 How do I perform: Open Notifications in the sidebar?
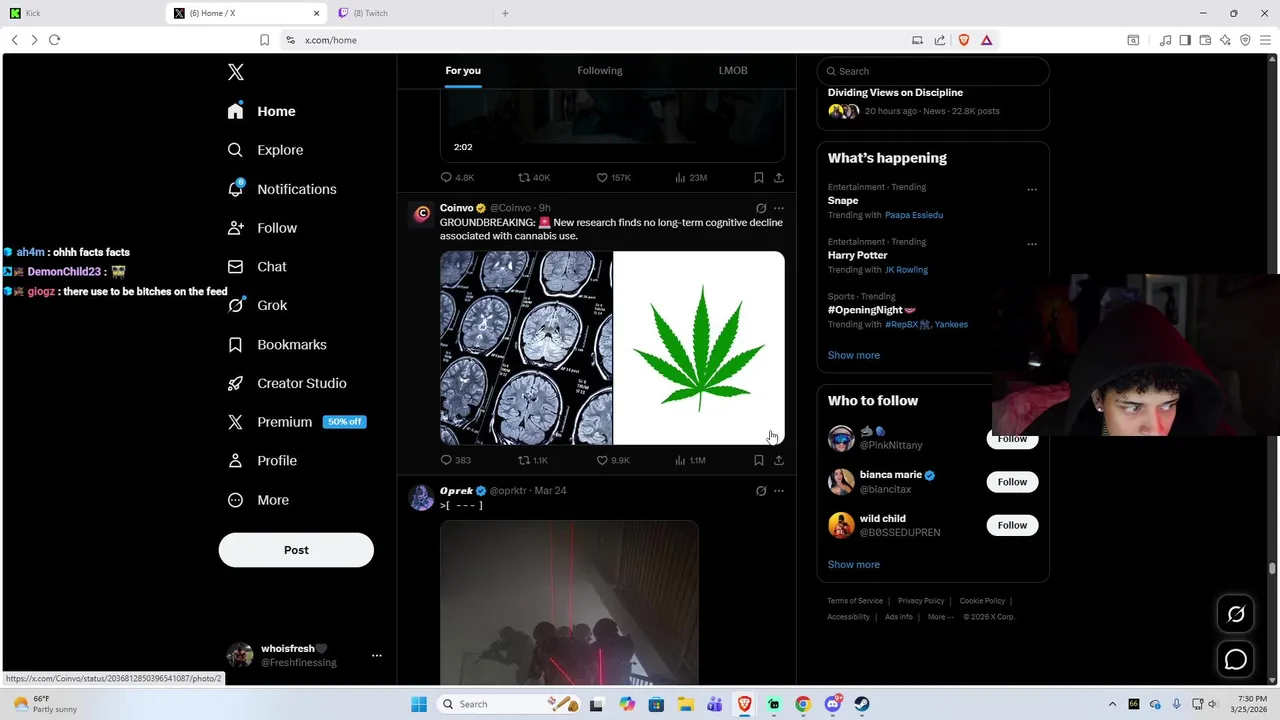click(281, 189)
